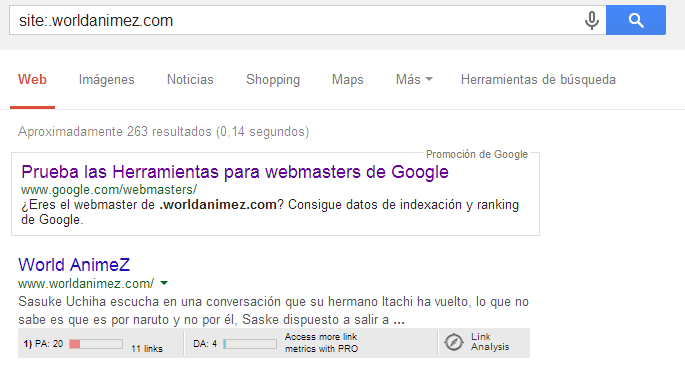
Task: Click the '11 links' text
Action: click(x=147, y=349)
